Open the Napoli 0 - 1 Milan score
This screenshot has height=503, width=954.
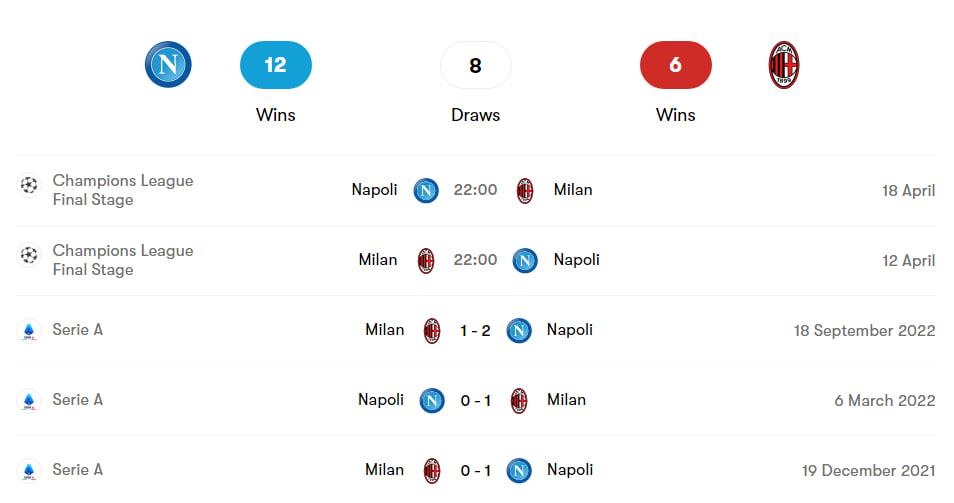[x=475, y=400]
